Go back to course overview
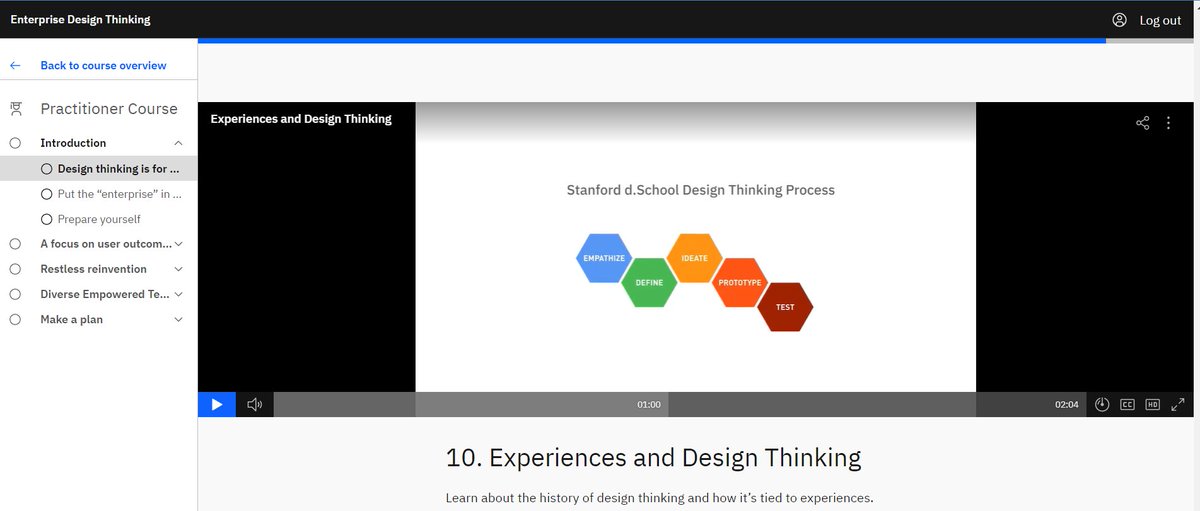The image size is (1200, 511). [x=103, y=65]
